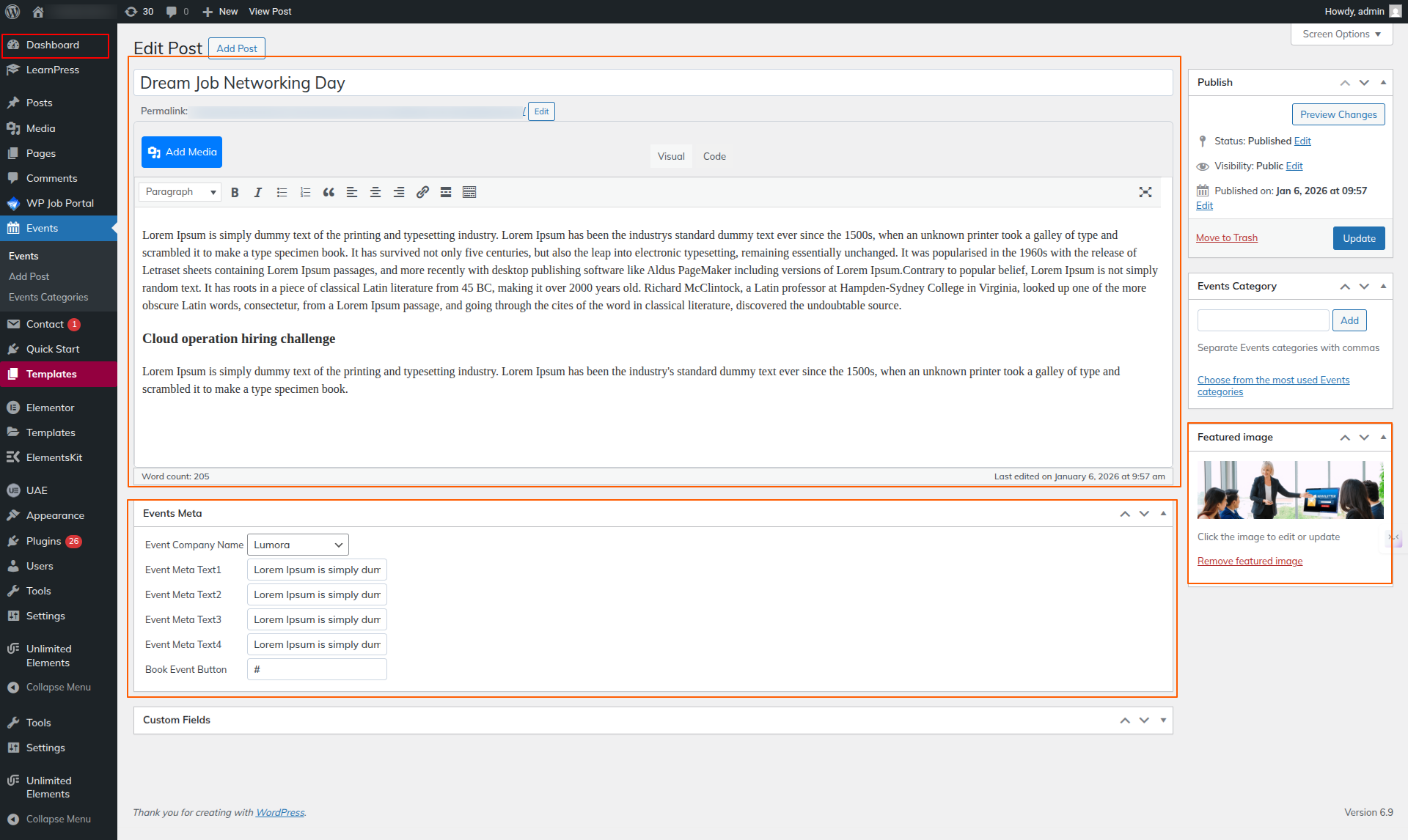Switch to the Code editor tab
Image resolution: width=1408 pixels, height=840 pixels.
[714, 156]
